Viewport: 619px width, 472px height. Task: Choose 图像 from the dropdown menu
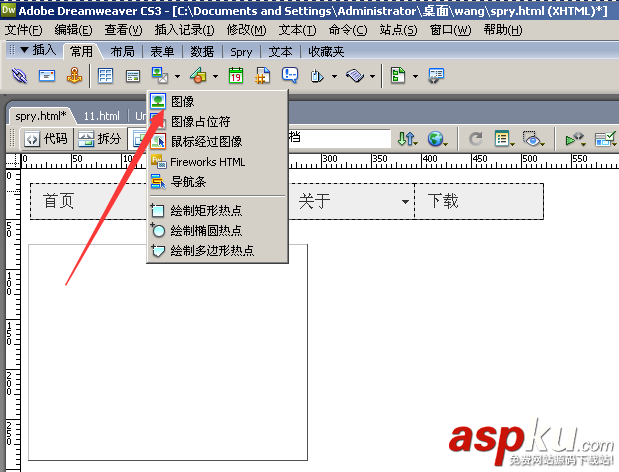tap(218, 101)
